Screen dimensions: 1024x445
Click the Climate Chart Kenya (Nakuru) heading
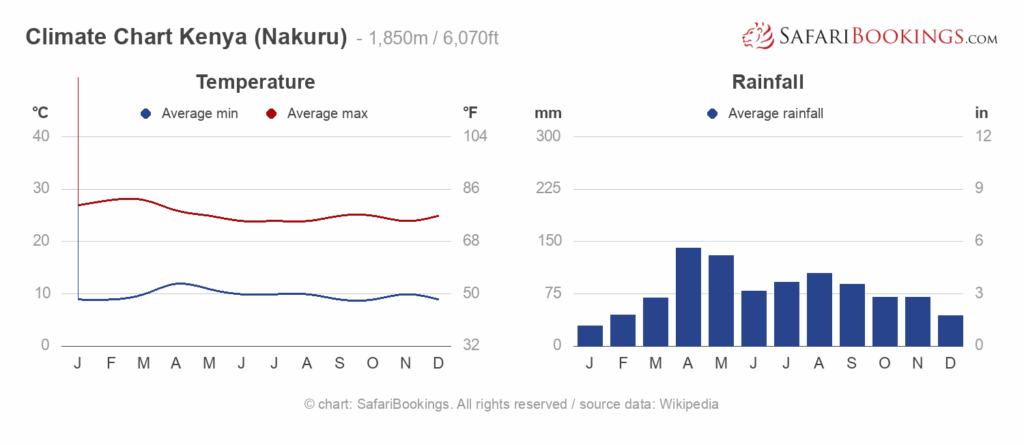(186, 37)
